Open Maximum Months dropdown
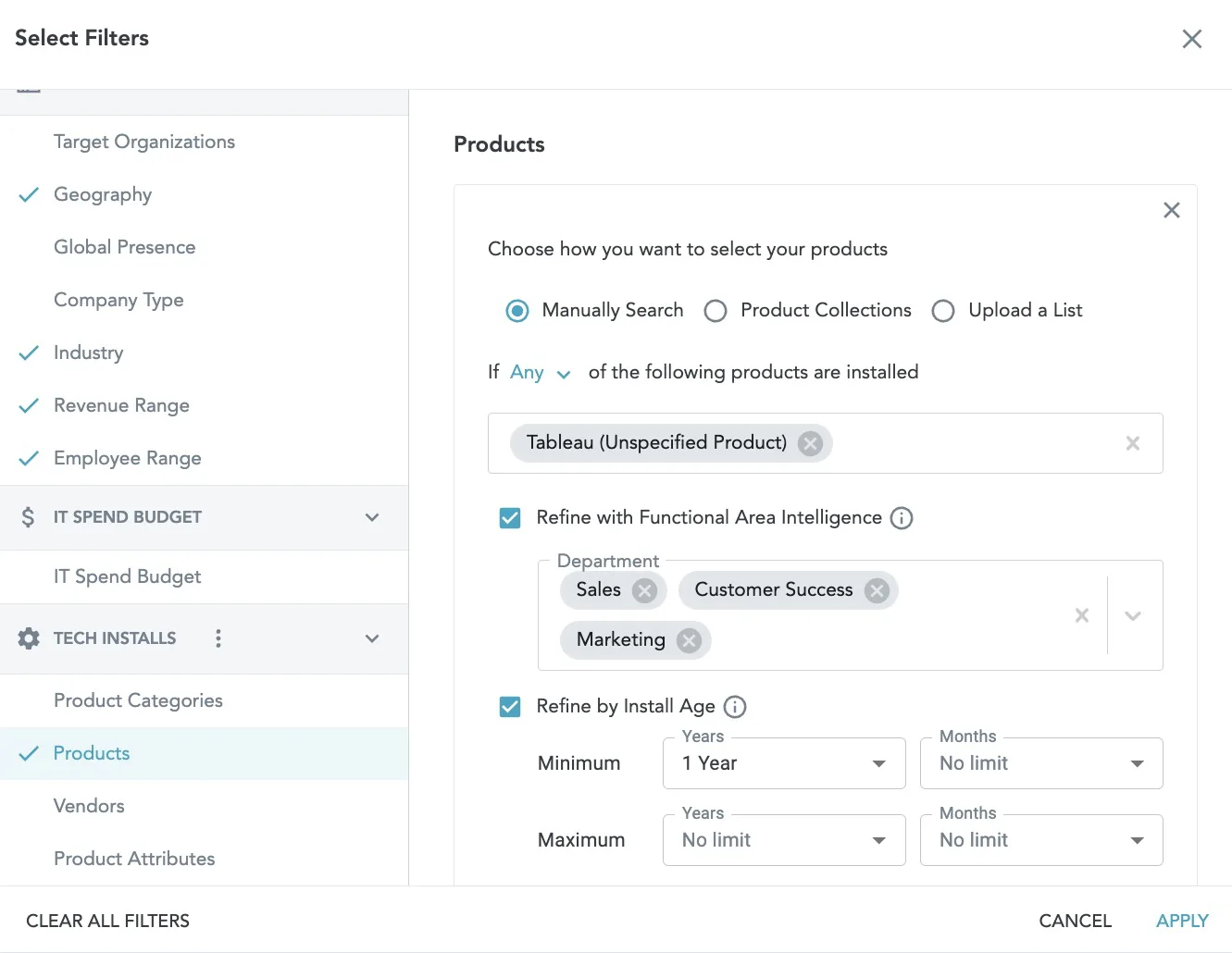Image resolution: width=1232 pixels, height=953 pixels. point(1041,840)
